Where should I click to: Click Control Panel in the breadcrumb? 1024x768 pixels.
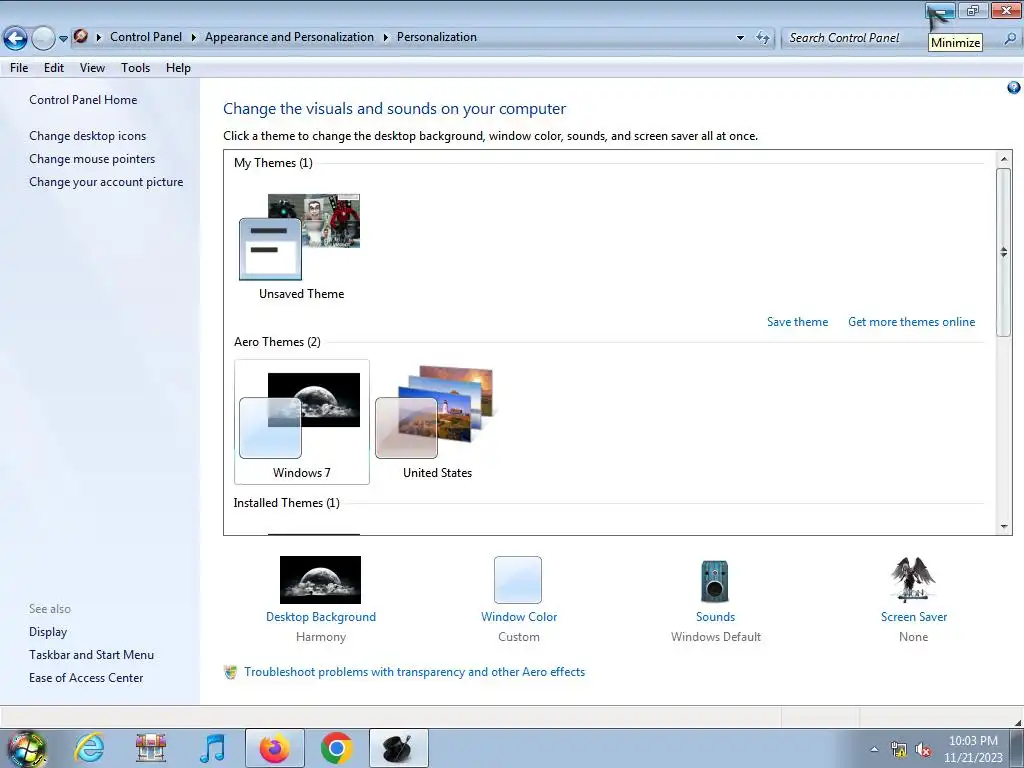[146, 37]
